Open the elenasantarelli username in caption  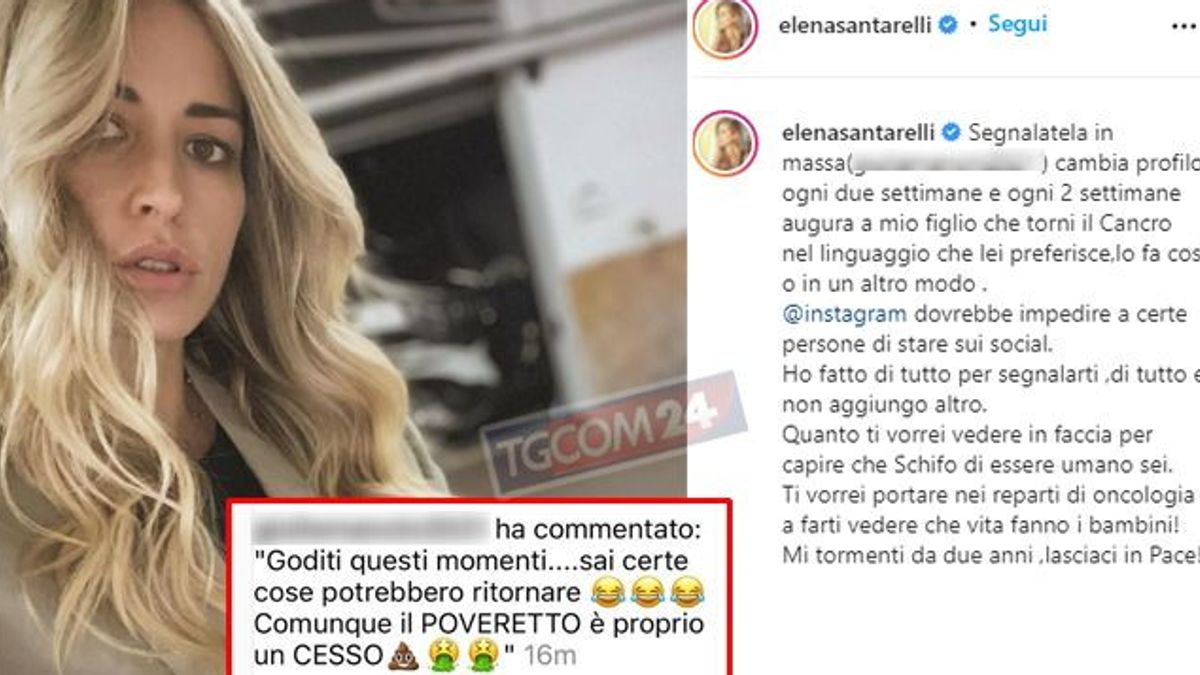857,132
